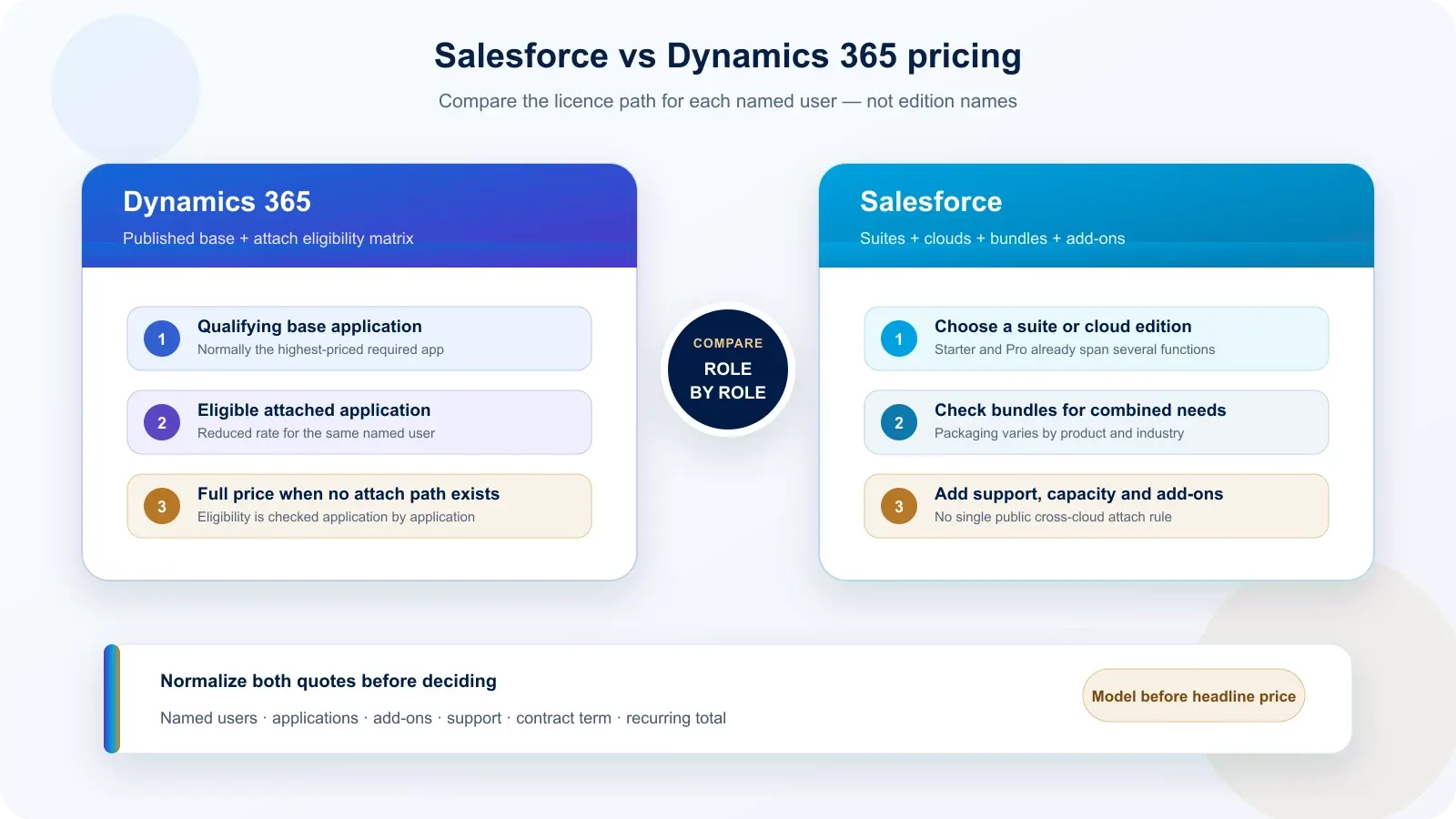
Task: Click number 1 badge beside Choose a suite
Action: click(x=899, y=339)
